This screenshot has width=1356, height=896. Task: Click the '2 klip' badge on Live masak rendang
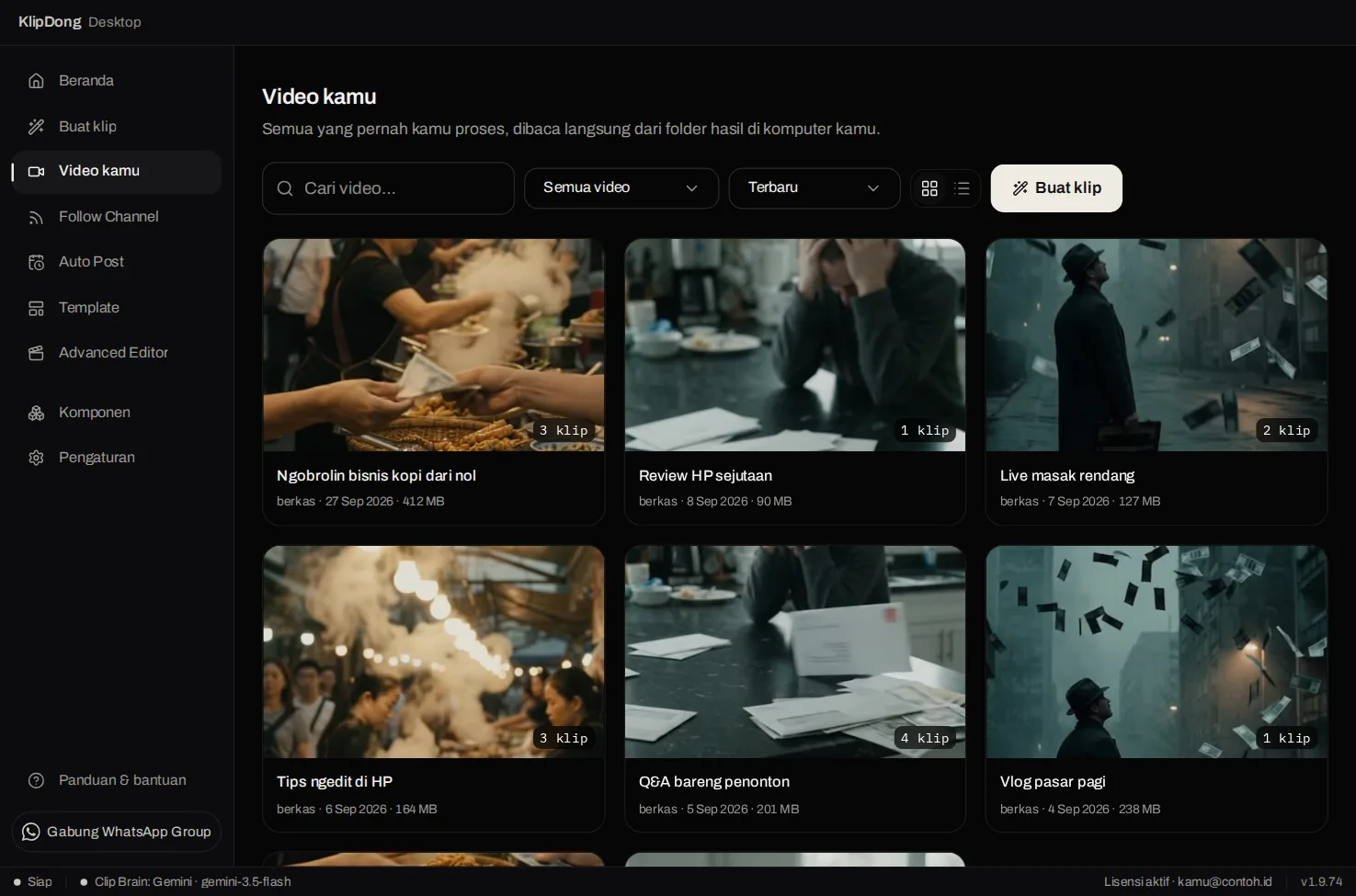[x=1287, y=430]
